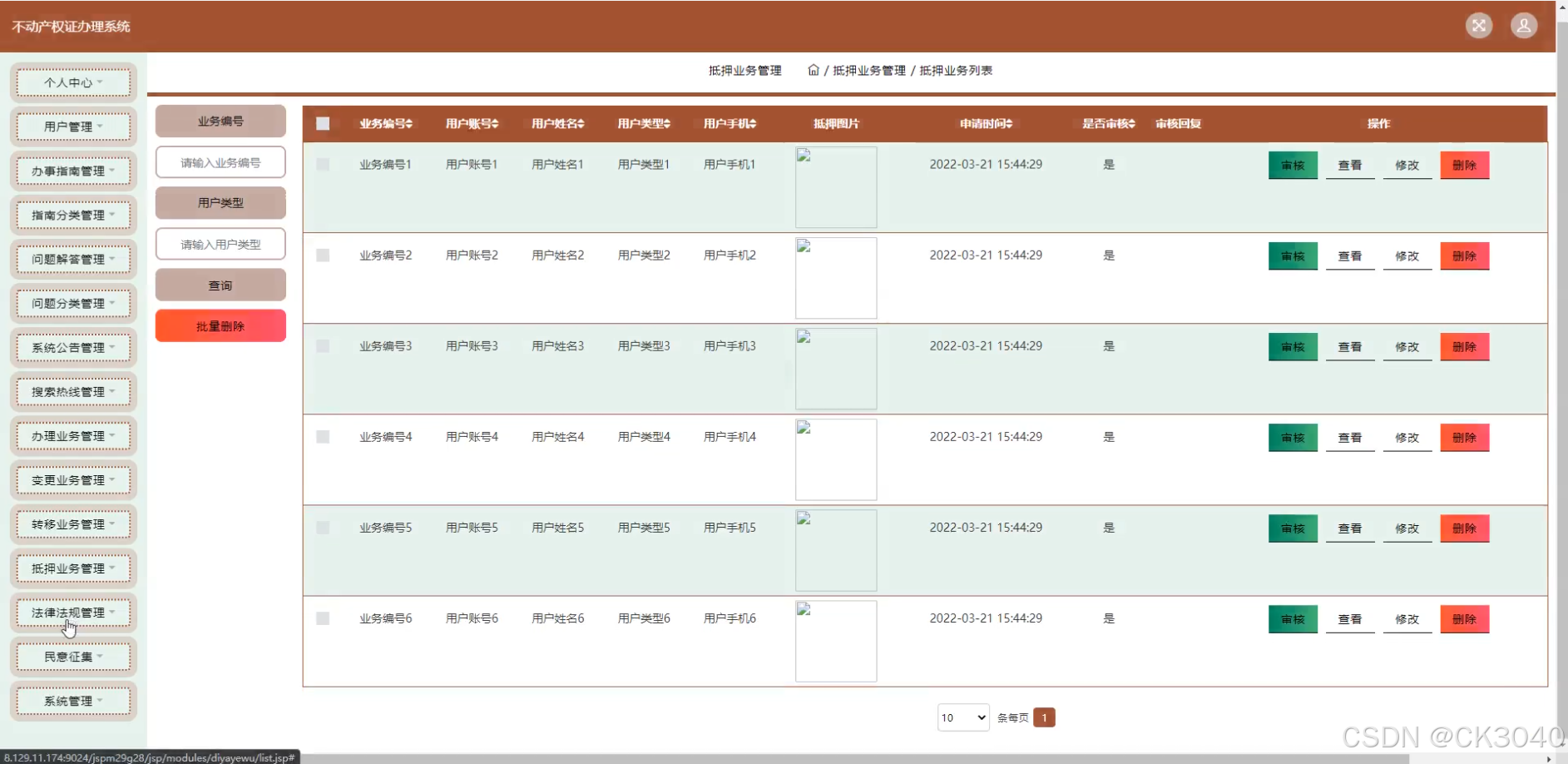Check the row checkbox for 业务编号6
Image resolution: width=1568 pixels, height=764 pixels.
click(x=323, y=618)
